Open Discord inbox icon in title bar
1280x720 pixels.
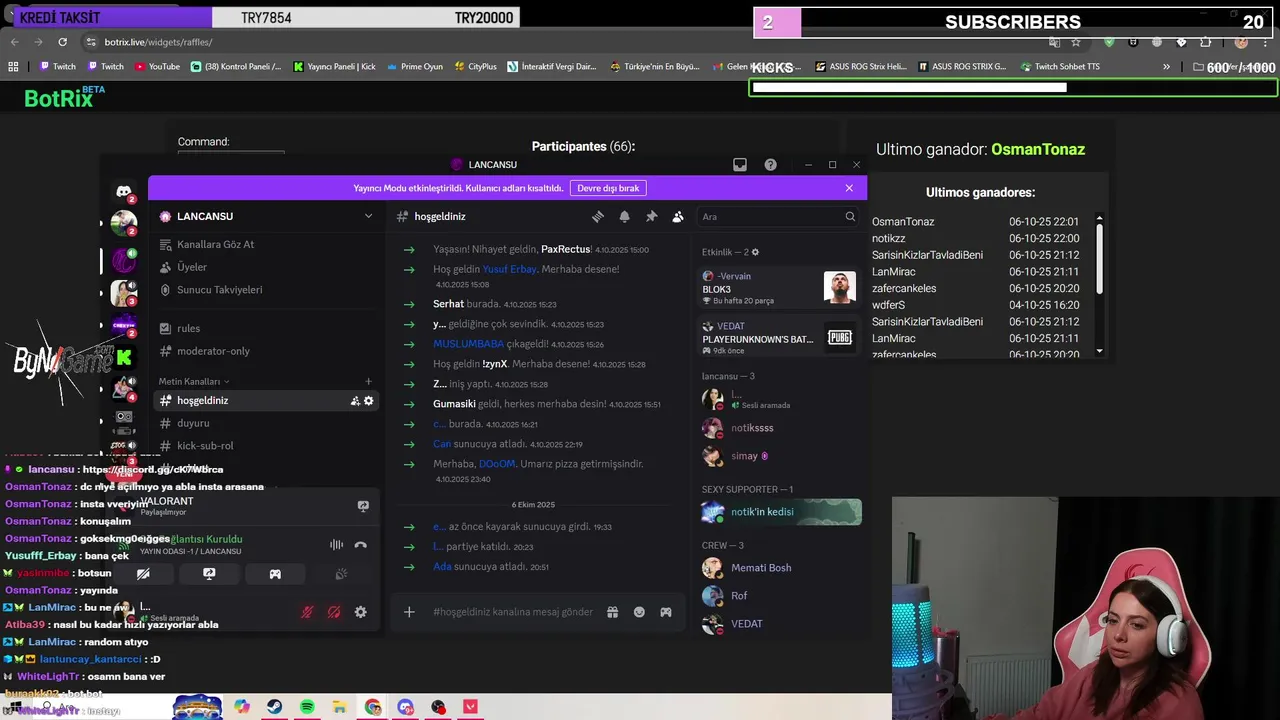[x=740, y=165]
